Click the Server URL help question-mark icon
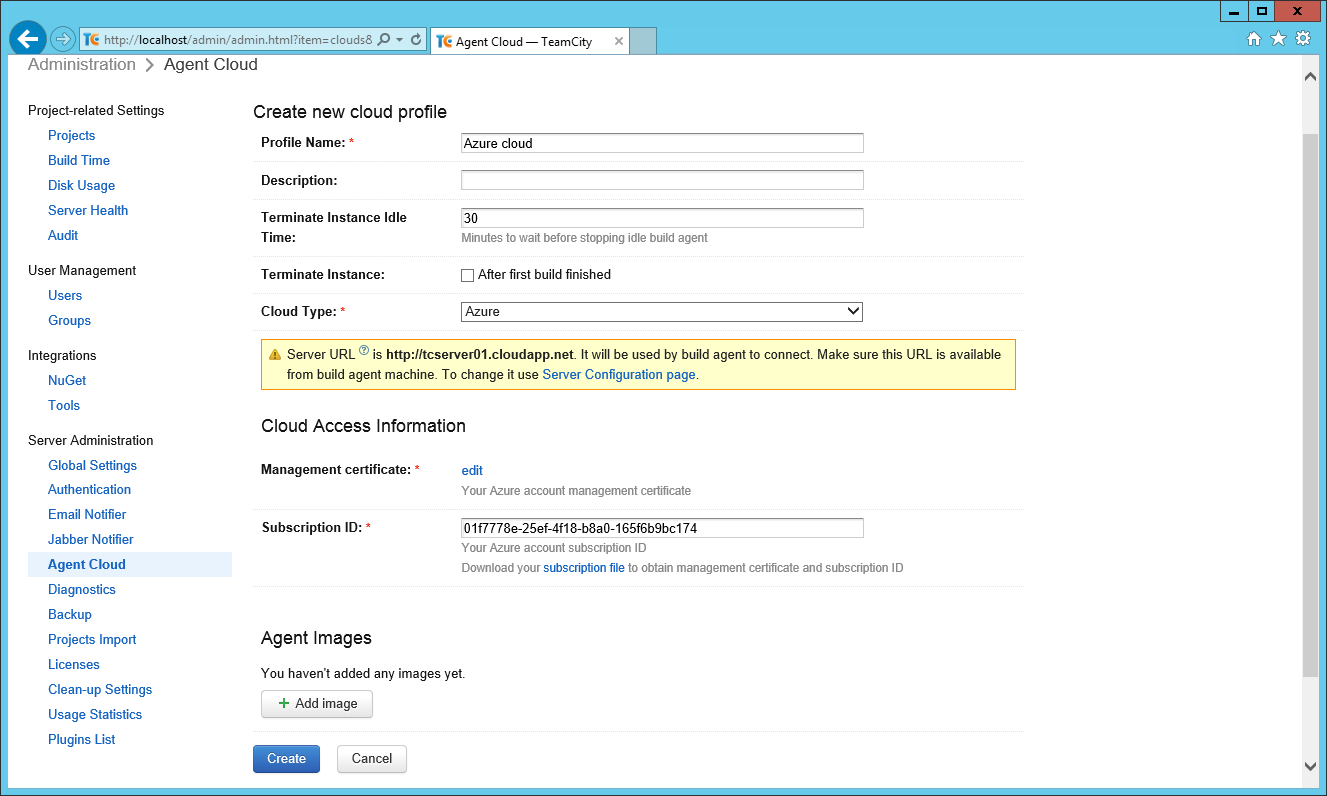This screenshot has height=796, width=1327. coord(364,351)
